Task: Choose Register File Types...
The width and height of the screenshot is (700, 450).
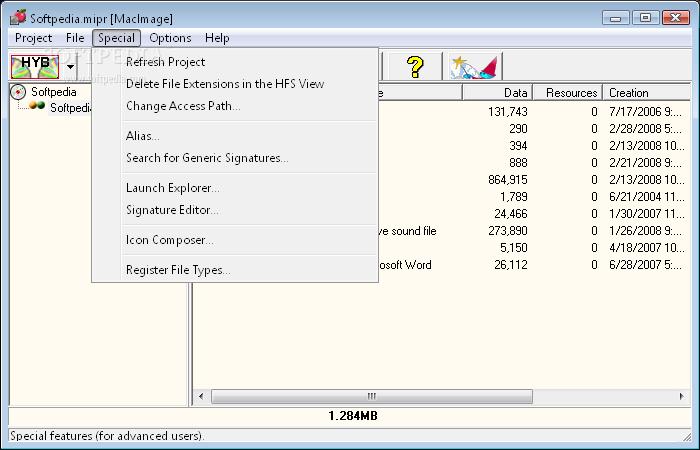Action: point(235,270)
